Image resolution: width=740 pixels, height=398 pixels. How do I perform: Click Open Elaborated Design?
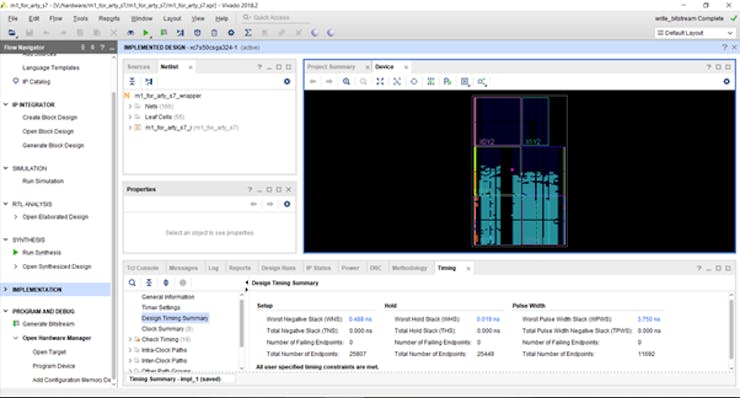(55, 217)
